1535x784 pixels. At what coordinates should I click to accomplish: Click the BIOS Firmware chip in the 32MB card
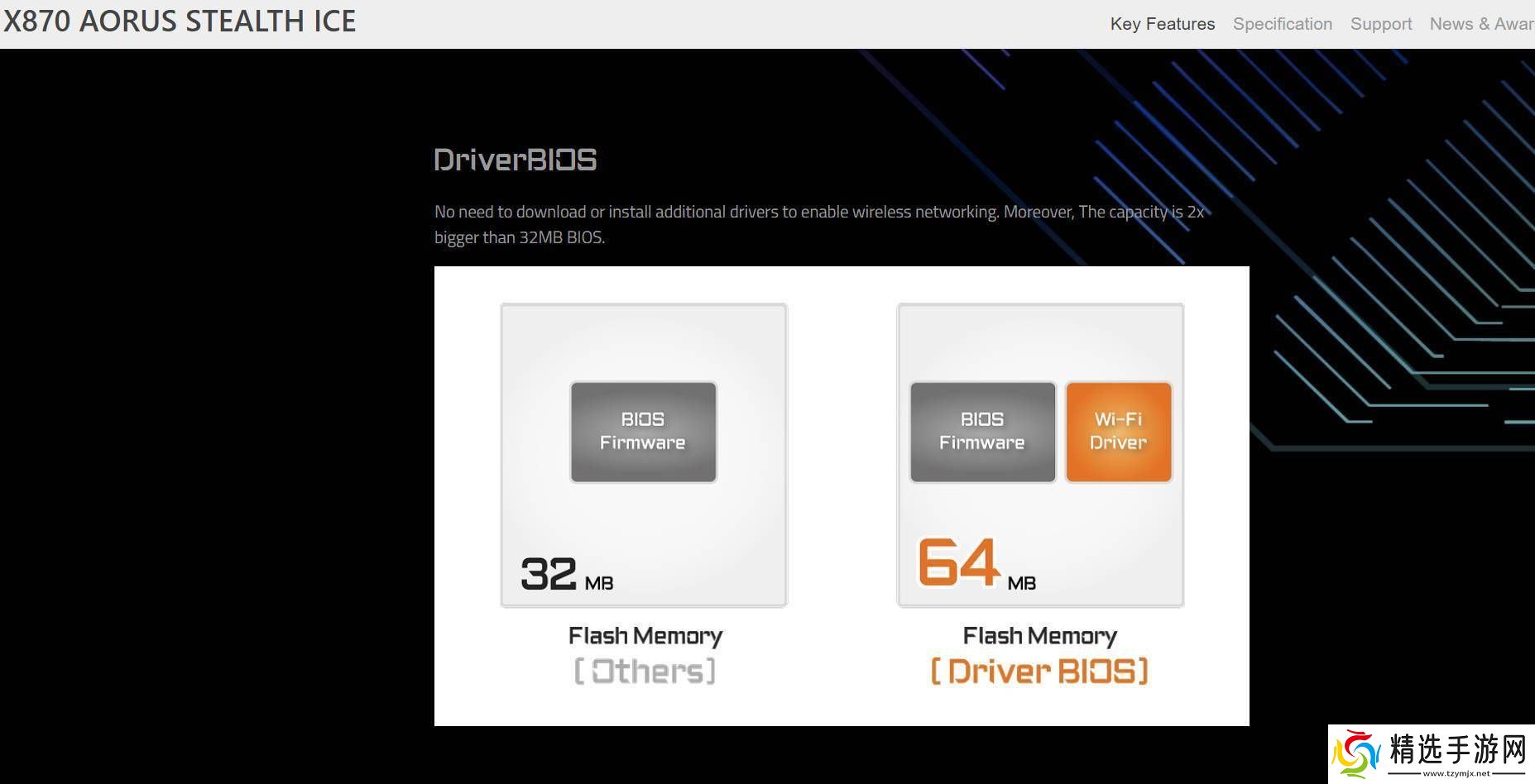[643, 431]
